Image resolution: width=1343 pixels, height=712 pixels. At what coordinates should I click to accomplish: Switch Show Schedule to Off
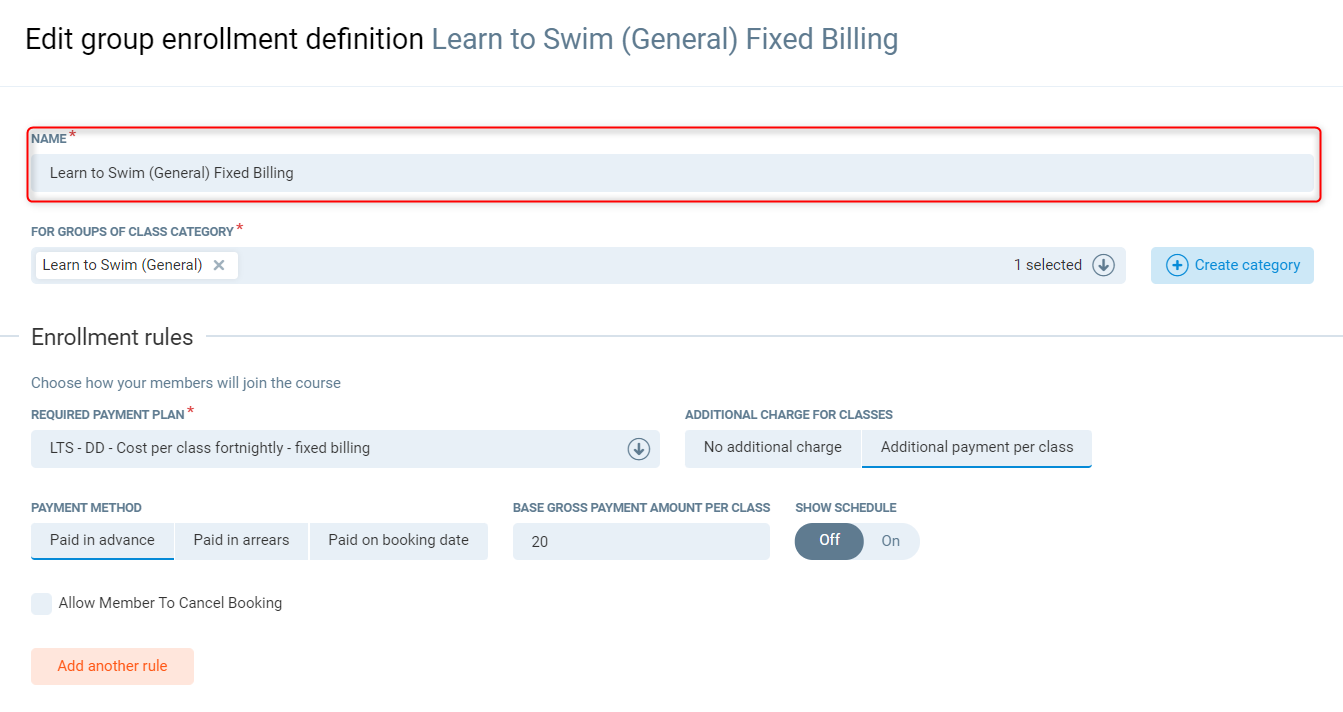coord(829,541)
